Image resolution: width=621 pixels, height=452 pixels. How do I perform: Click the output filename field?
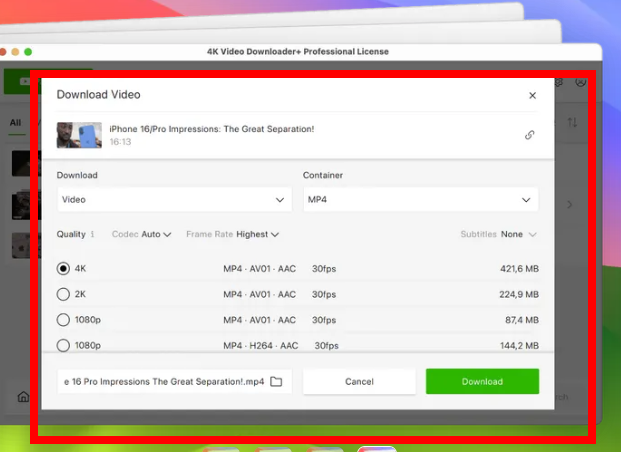[174, 381]
